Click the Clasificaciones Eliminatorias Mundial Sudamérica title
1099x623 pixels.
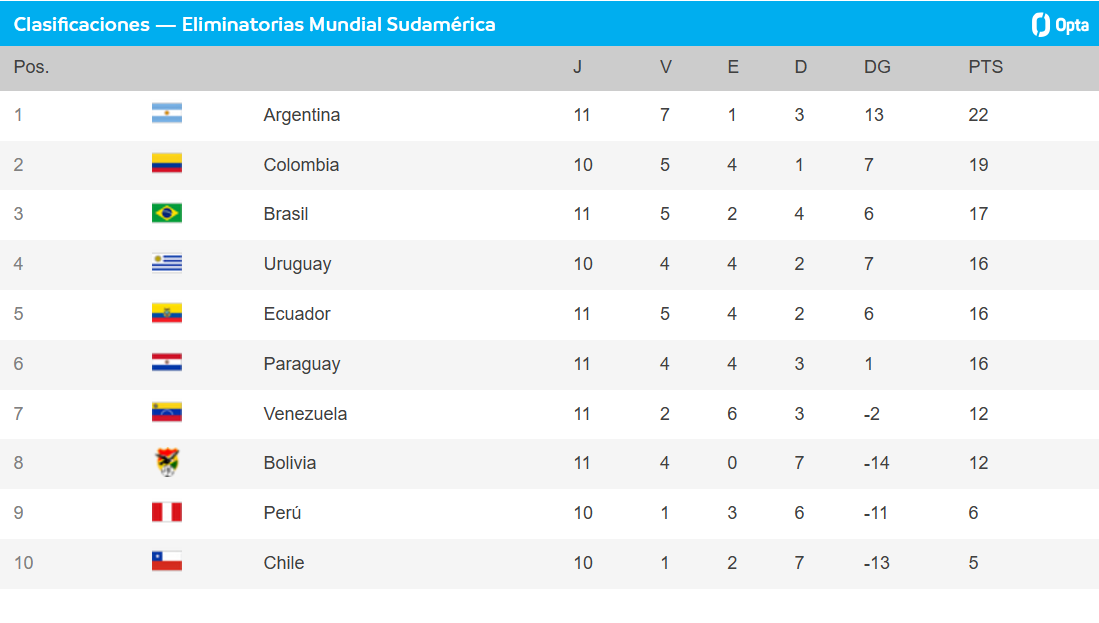pos(254,25)
